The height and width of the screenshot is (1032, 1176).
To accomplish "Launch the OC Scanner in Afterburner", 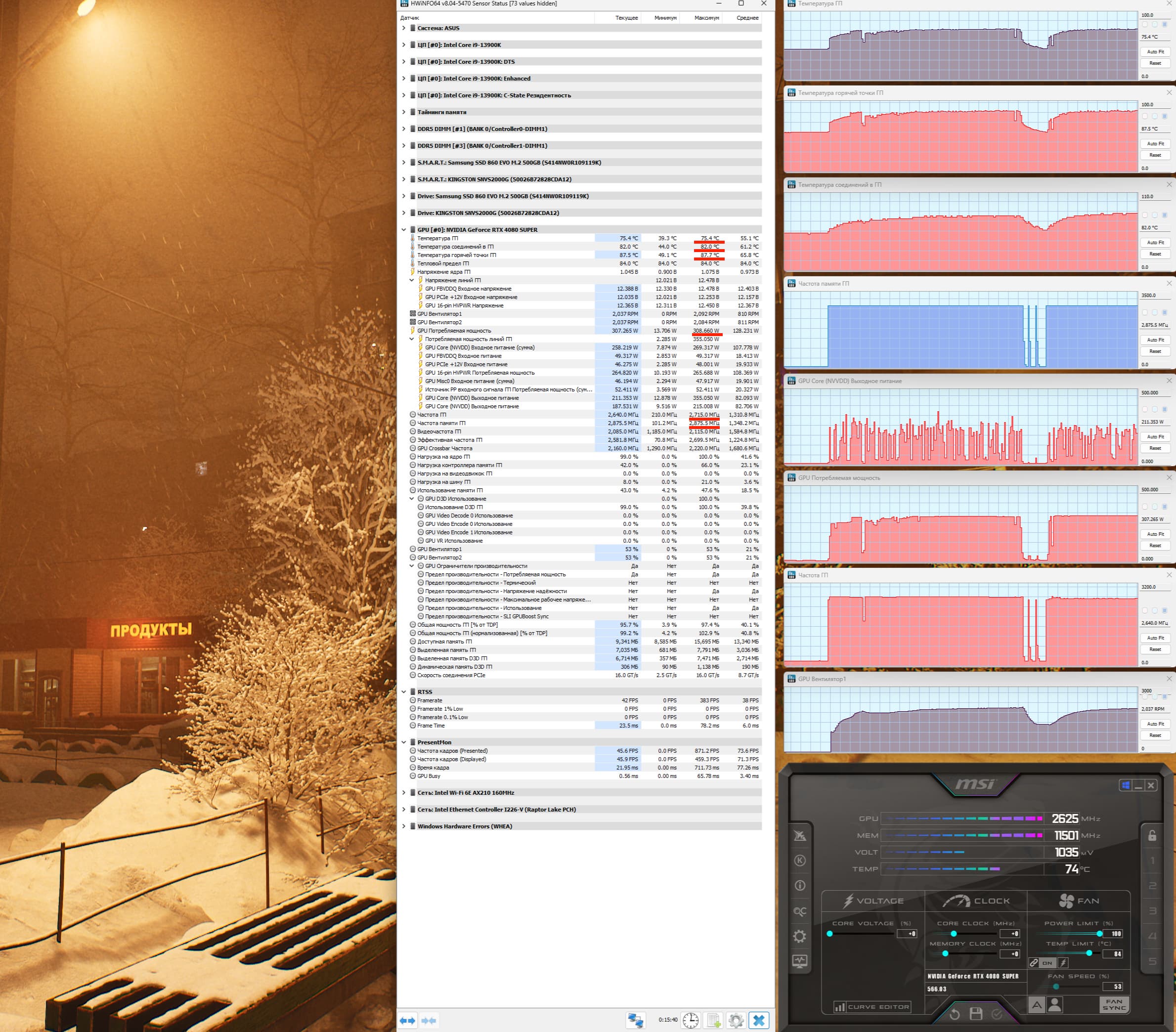I will (800, 911).
